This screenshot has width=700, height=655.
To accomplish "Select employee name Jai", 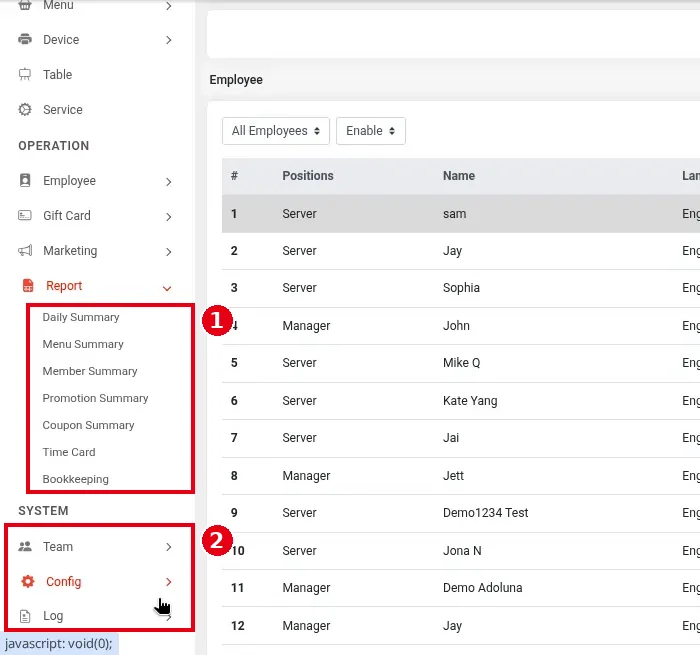I will pos(450,438).
